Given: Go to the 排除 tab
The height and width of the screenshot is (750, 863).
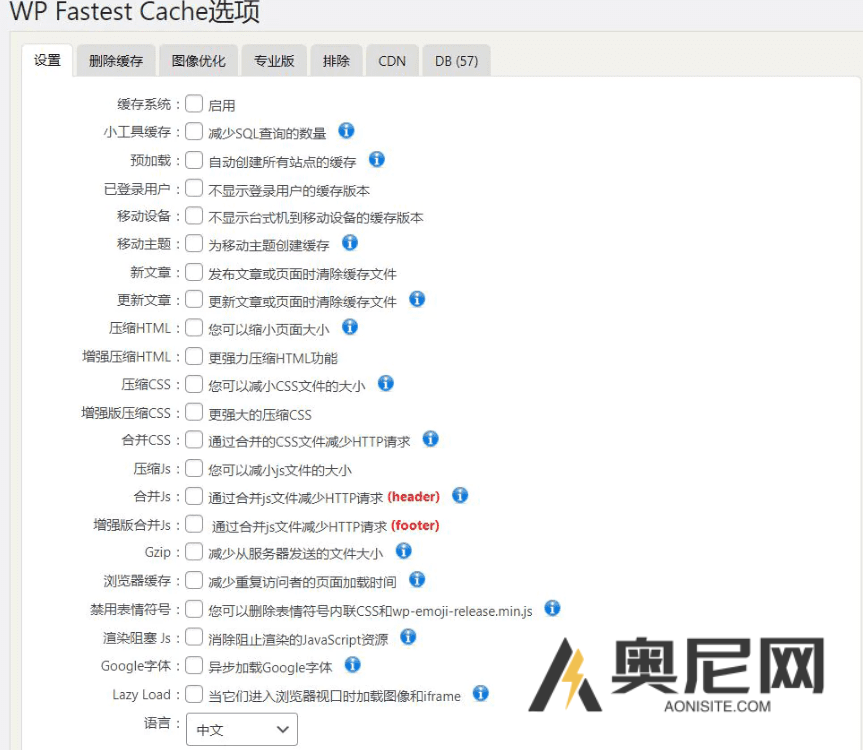Looking at the screenshot, I should click(x=336, y=61).
